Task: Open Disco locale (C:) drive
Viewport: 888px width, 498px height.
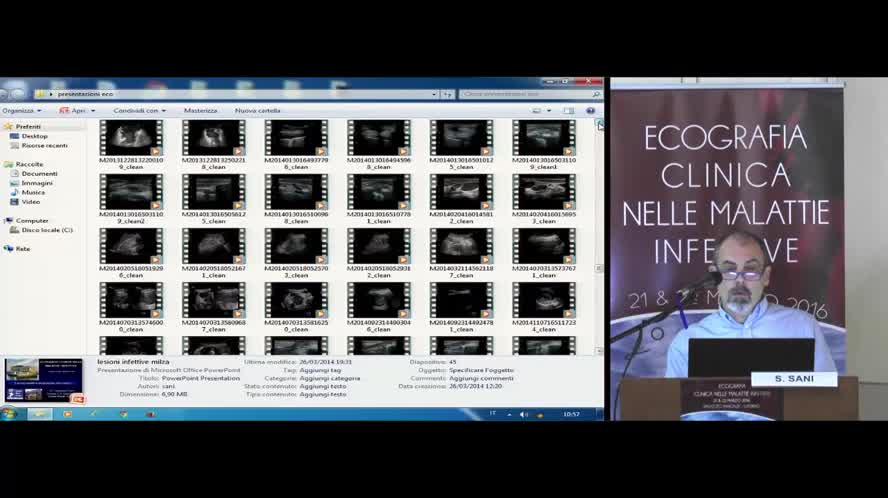Action: coord(47,230)
